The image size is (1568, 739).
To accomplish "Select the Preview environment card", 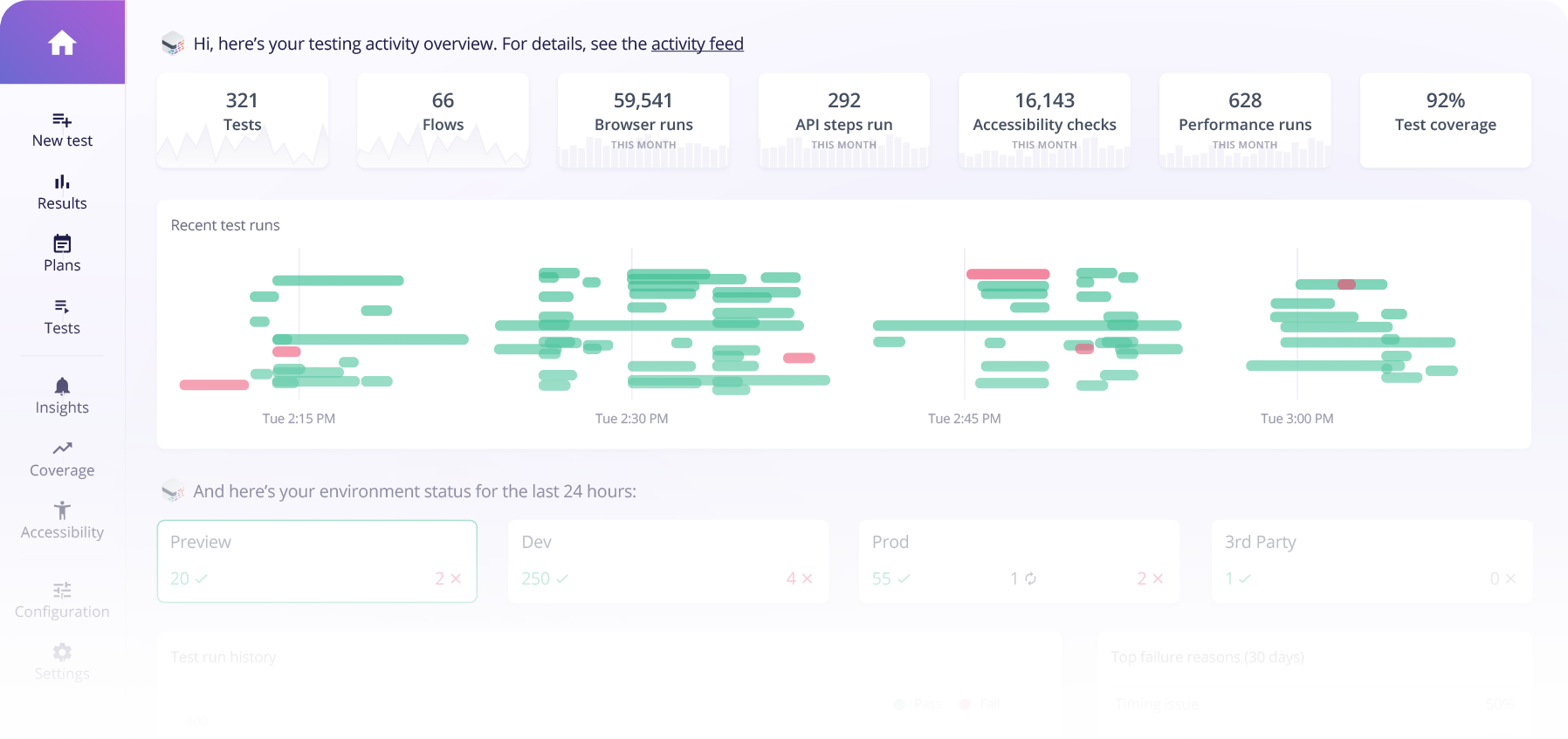I will click(x=316, y=561).
